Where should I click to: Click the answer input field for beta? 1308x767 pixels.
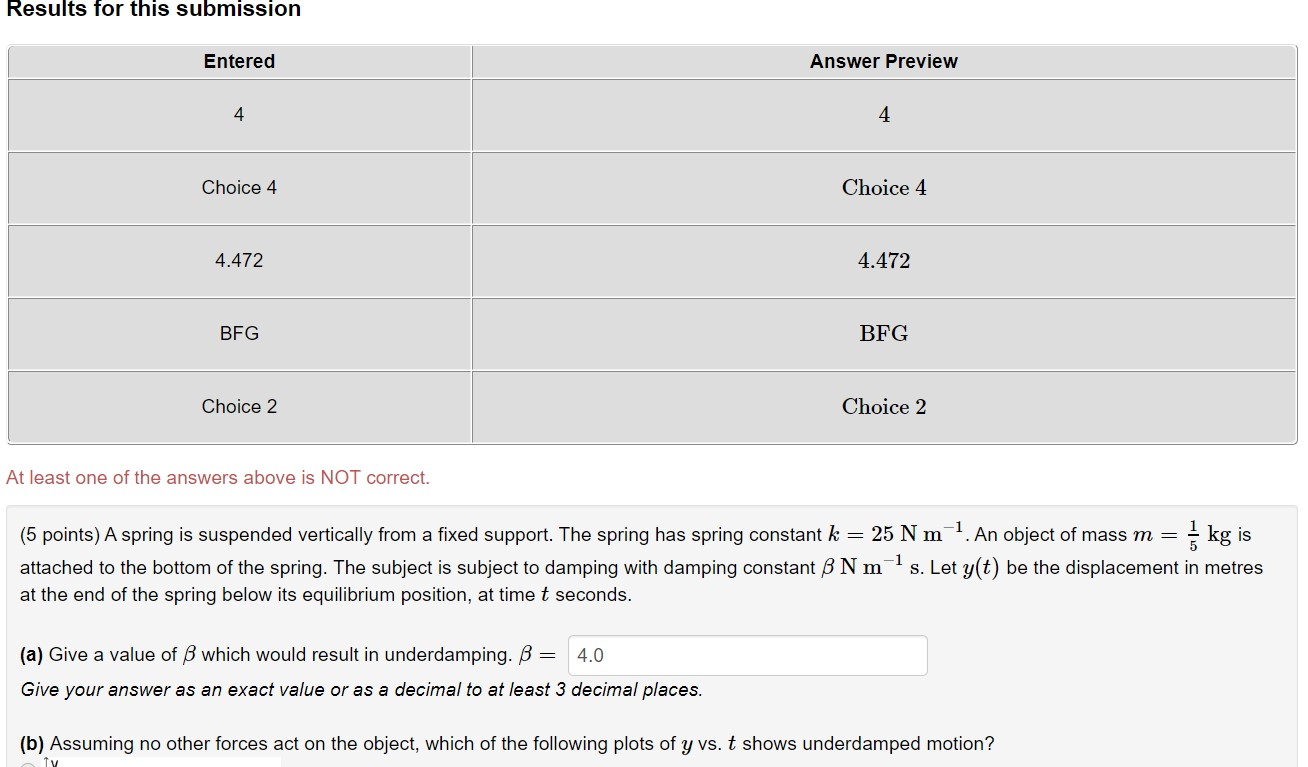point(747,655)
